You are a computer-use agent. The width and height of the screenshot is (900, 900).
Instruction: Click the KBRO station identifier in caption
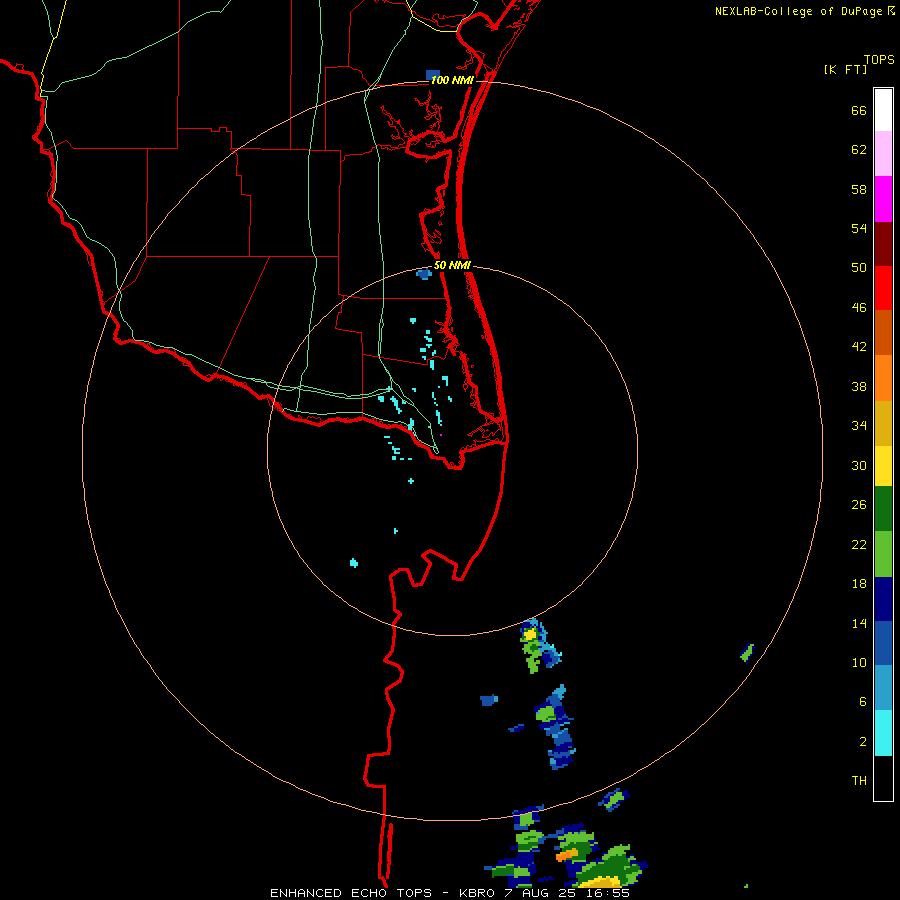[x=478, y=893]
